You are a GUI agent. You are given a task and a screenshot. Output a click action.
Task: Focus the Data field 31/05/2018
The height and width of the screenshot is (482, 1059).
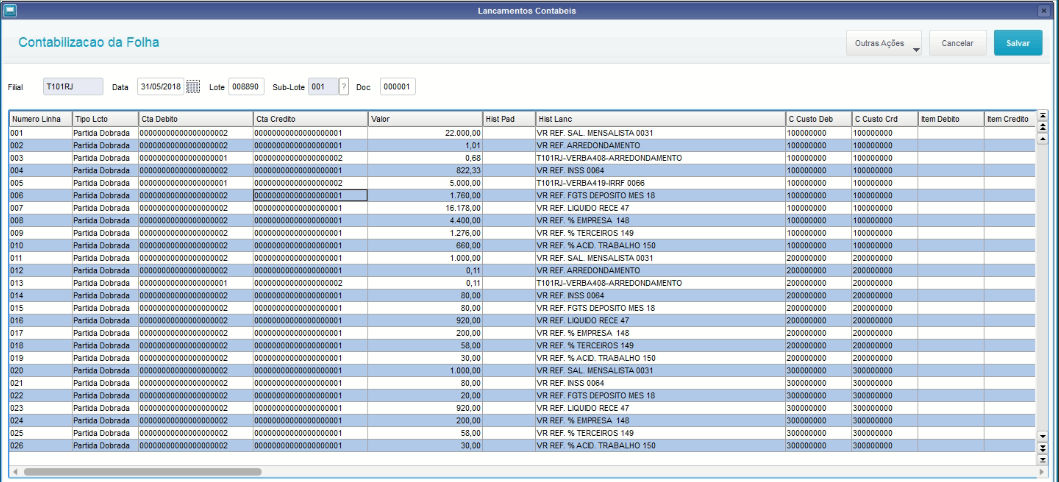coord(161,86)
